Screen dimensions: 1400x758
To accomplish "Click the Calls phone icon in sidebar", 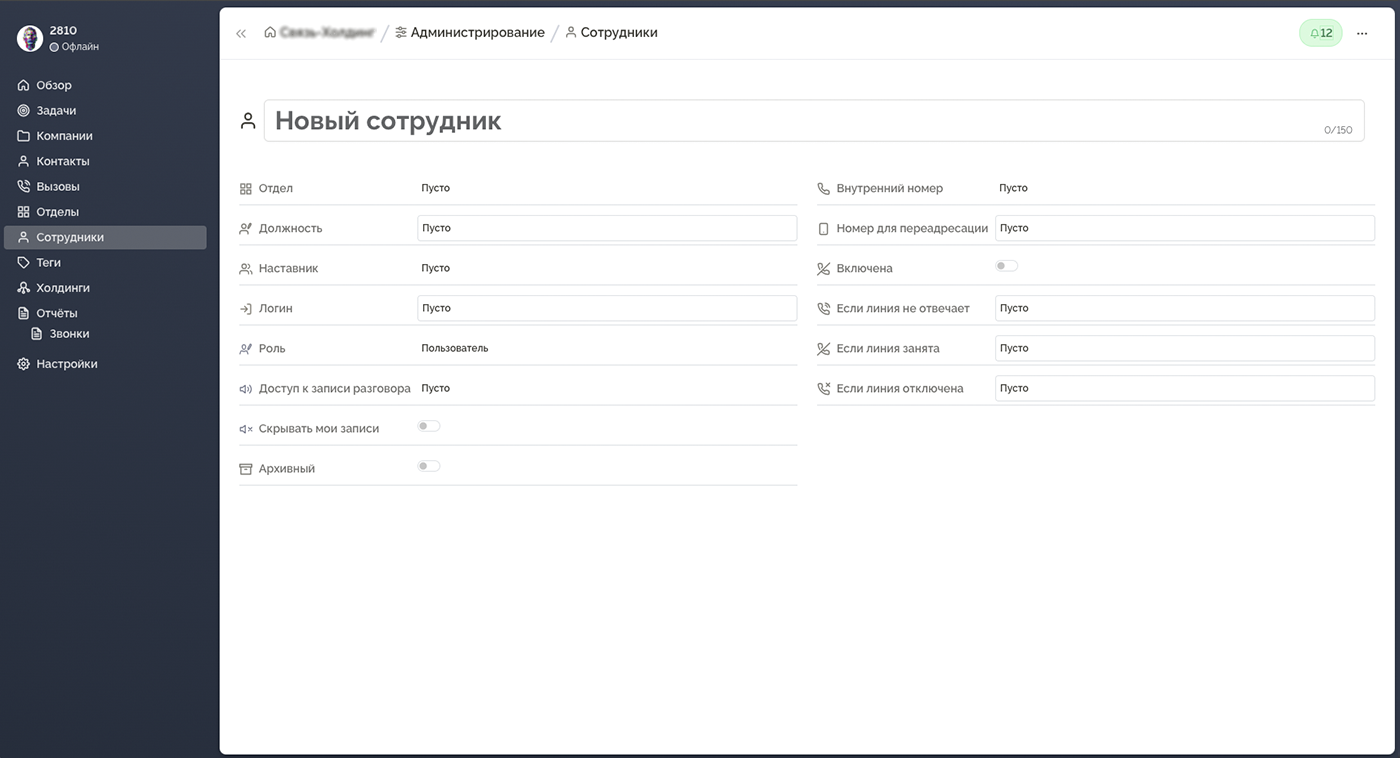I will (x=24, y=187).
